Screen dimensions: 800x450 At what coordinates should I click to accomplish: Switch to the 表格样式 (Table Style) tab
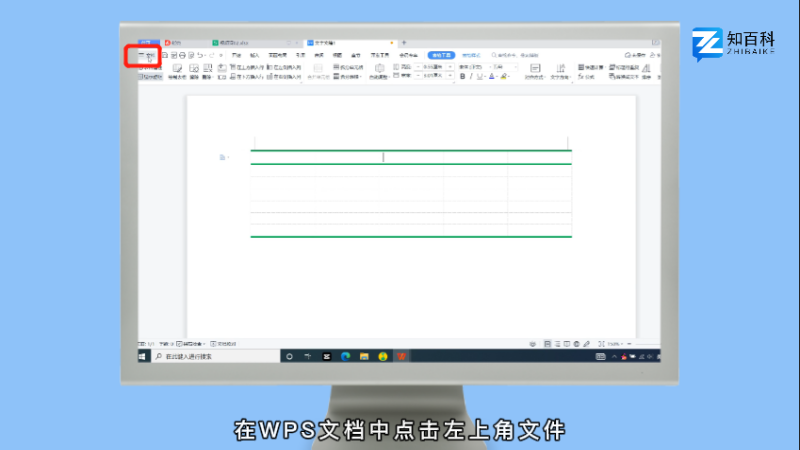click(471, 55)
